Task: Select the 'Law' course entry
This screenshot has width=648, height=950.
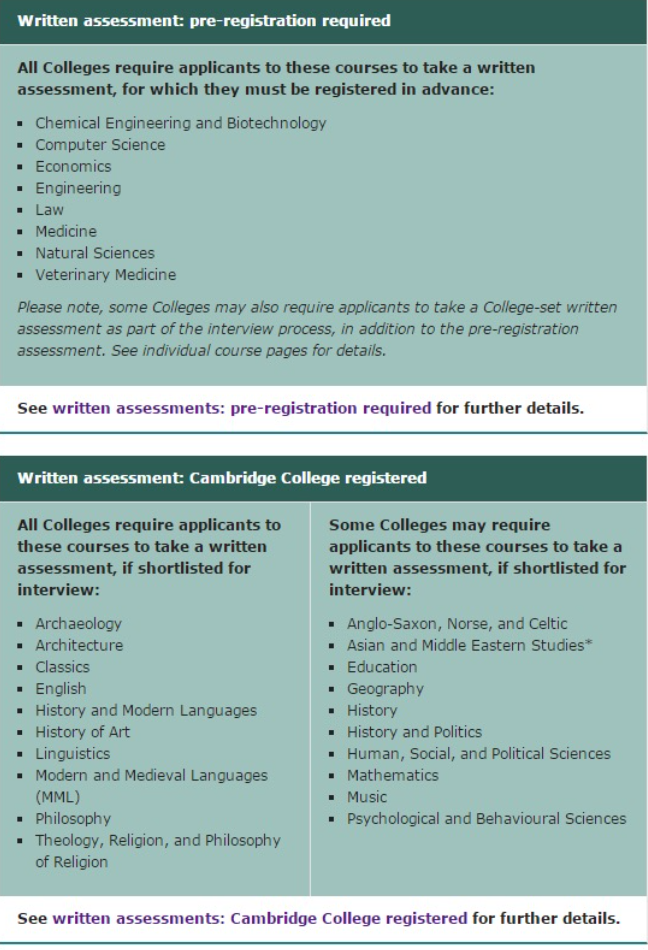Action: pos(49,210)
